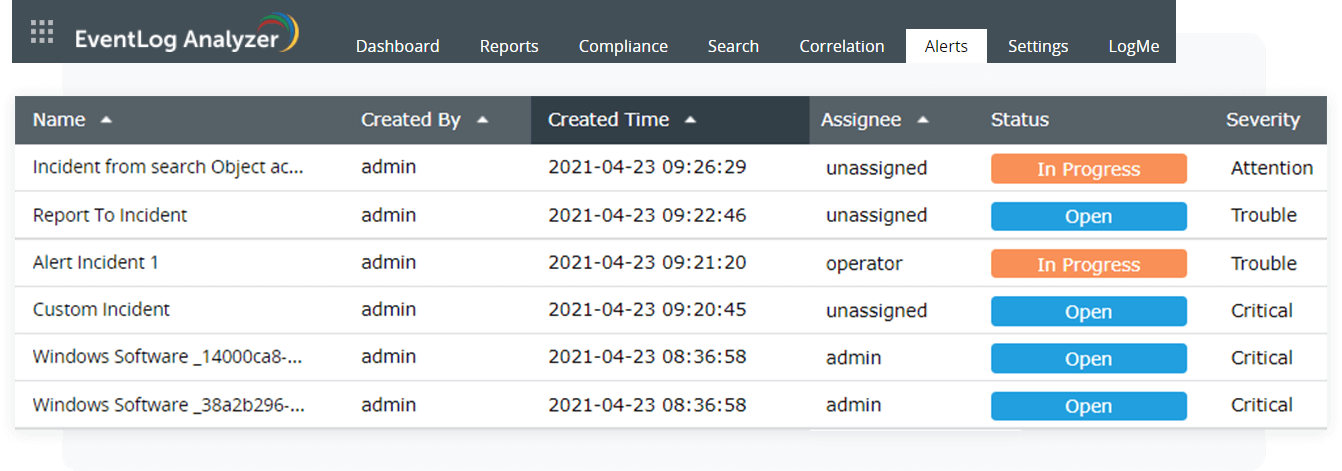Sort by Name column arrow
The image size is (1342, 471).
click(x=106, y=120)
